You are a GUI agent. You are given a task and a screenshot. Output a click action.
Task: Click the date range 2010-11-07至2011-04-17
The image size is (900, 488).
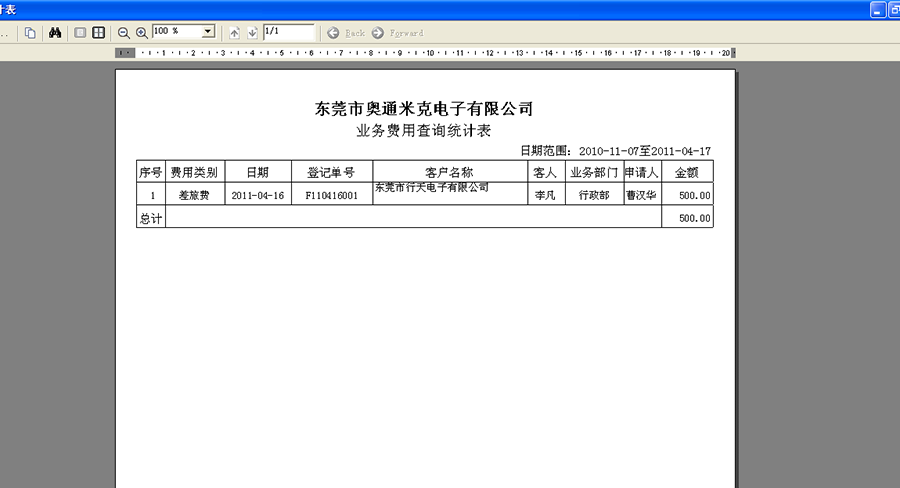[645, 151]
